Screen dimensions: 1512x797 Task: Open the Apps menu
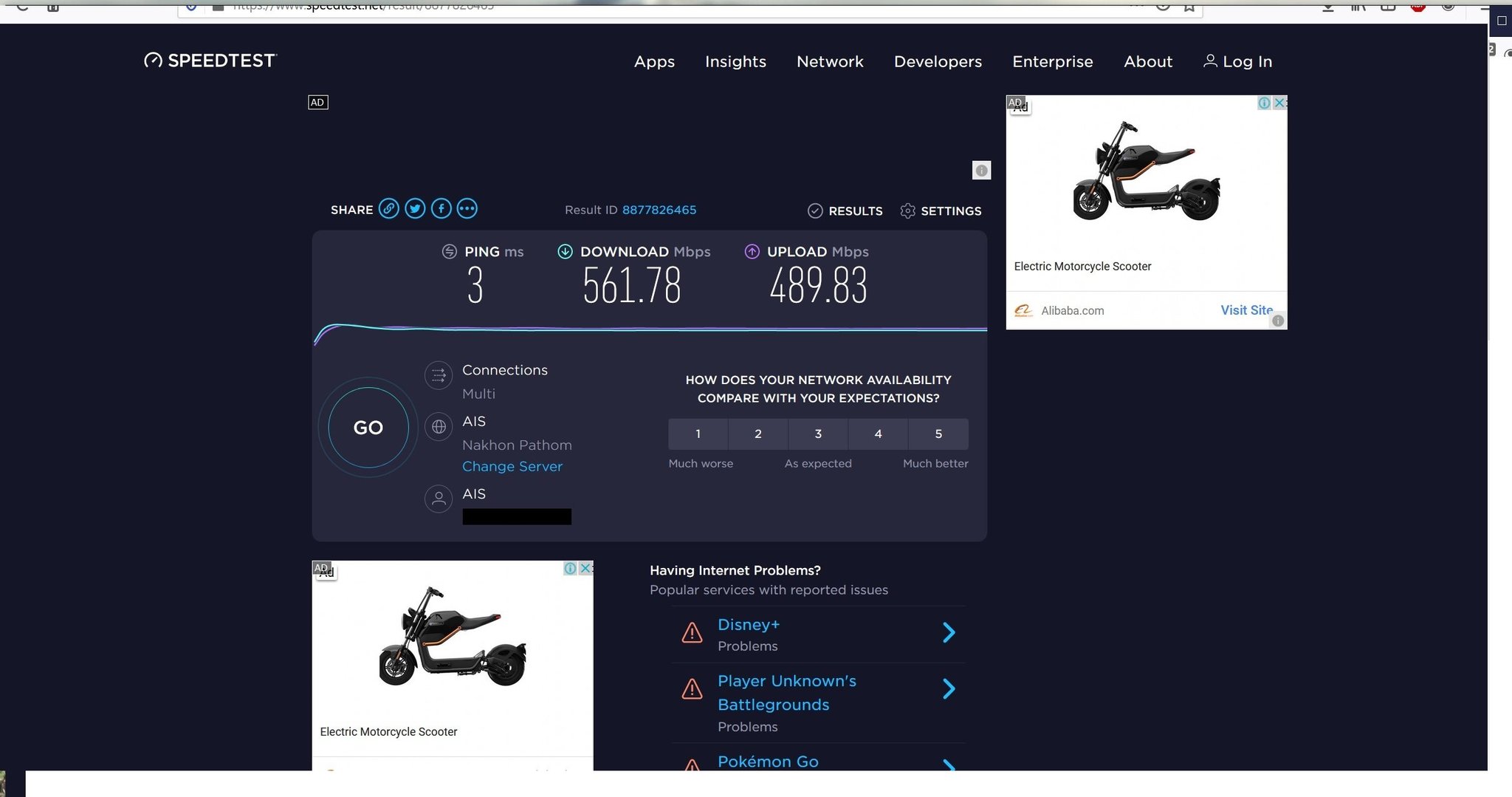click(x=654, y=62)
